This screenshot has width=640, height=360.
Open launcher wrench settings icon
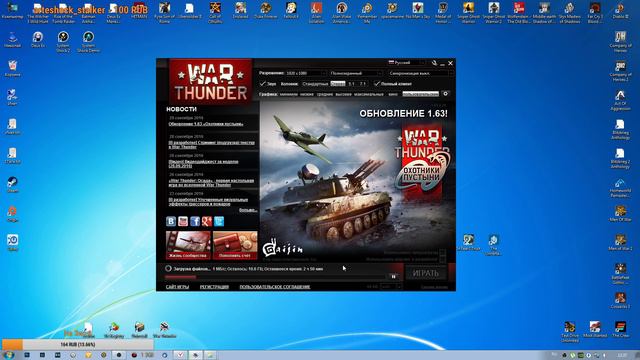coord(434,63)
